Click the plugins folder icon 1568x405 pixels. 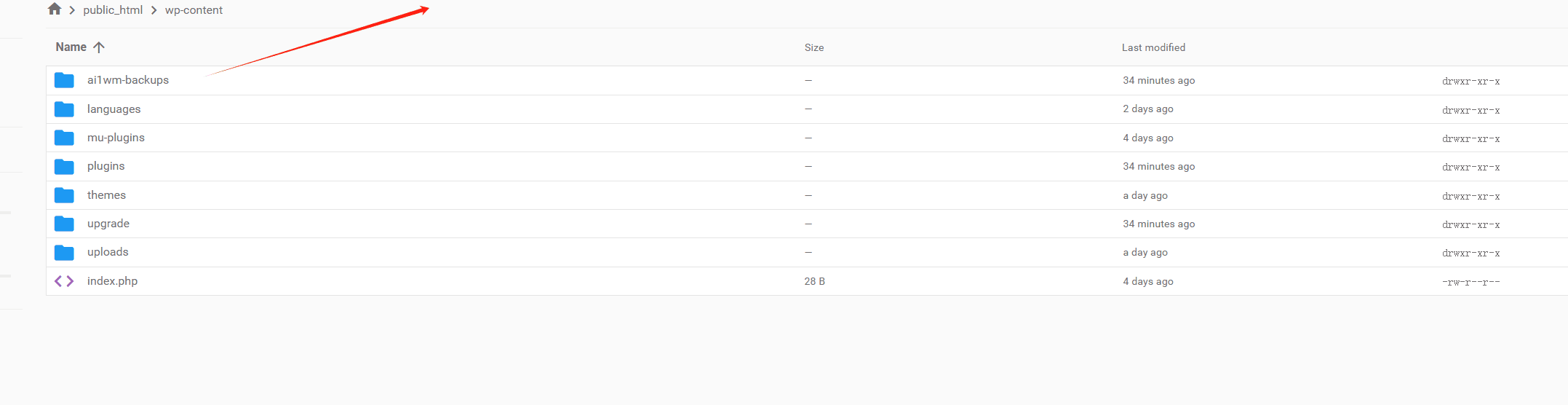(x=64, y=166)
